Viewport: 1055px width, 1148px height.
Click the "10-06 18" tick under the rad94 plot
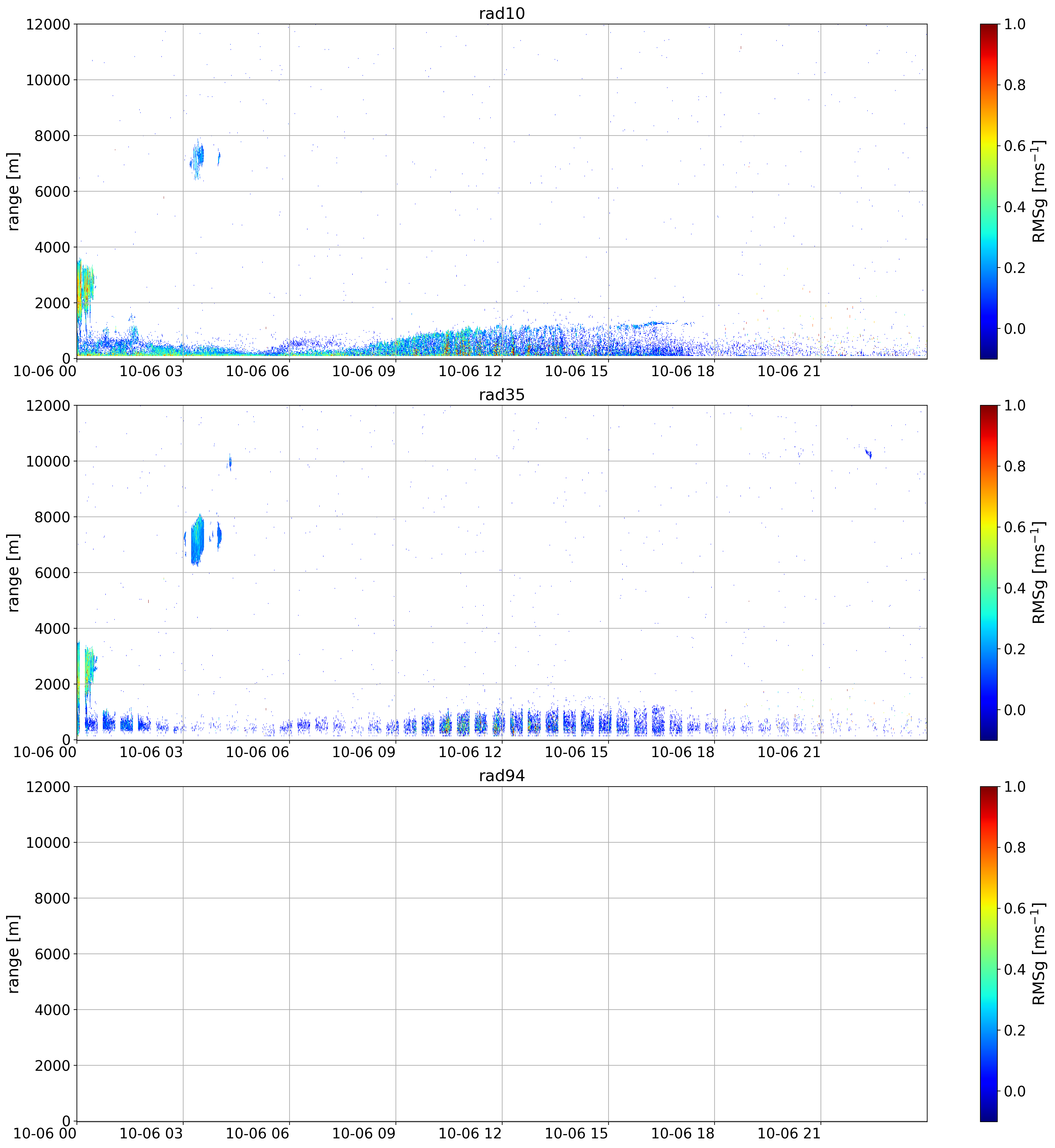point(683,1133)
